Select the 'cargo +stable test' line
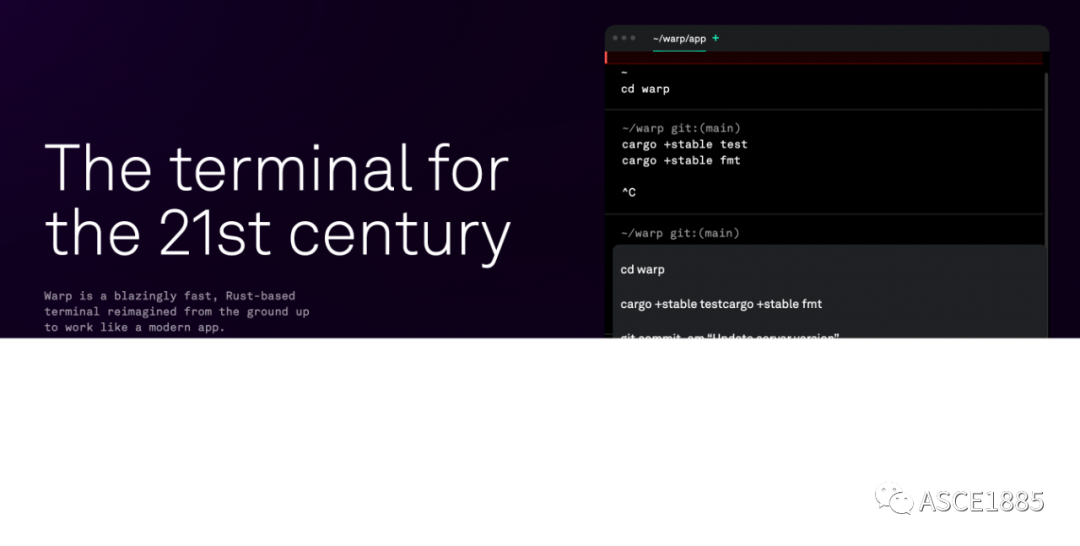This screenshot has width=1080, height=546. click(684, 145)
